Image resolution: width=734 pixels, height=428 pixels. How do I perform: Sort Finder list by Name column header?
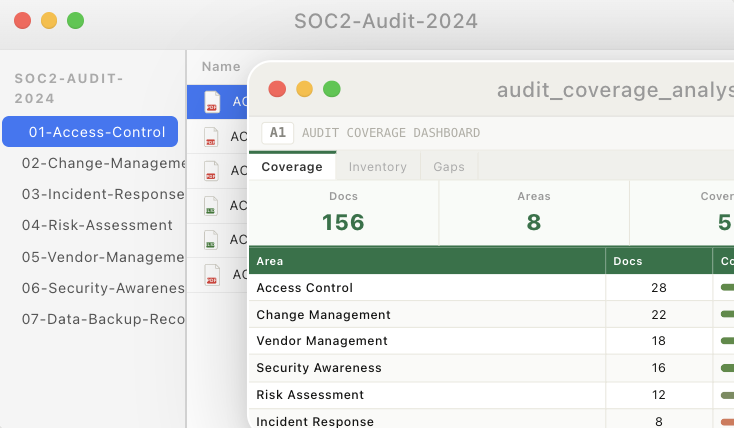[x=221, y=66]
